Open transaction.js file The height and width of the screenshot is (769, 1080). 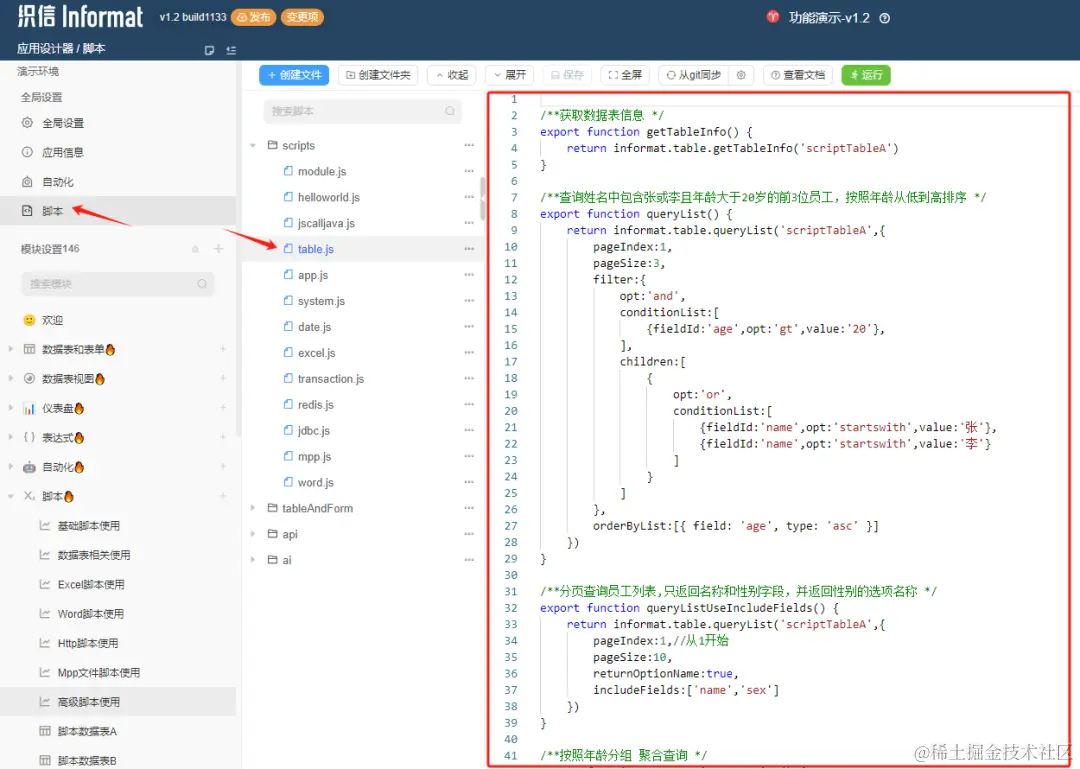[331, 379]
